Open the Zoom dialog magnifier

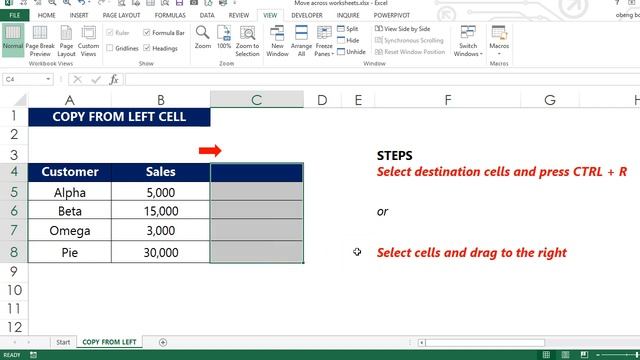tap(202, 38)
